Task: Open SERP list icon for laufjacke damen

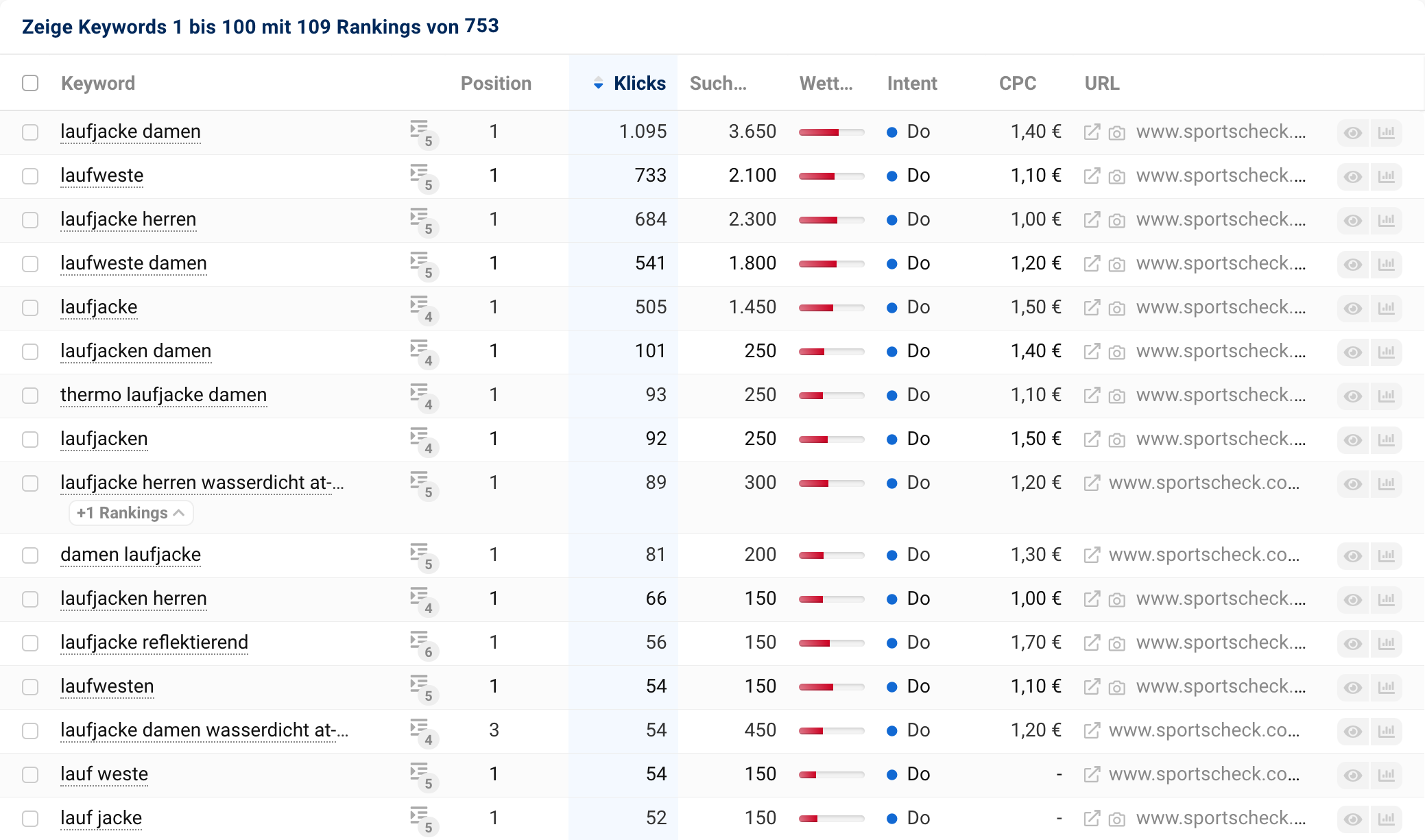Action: pyautogui.click(x=420, y=130)
